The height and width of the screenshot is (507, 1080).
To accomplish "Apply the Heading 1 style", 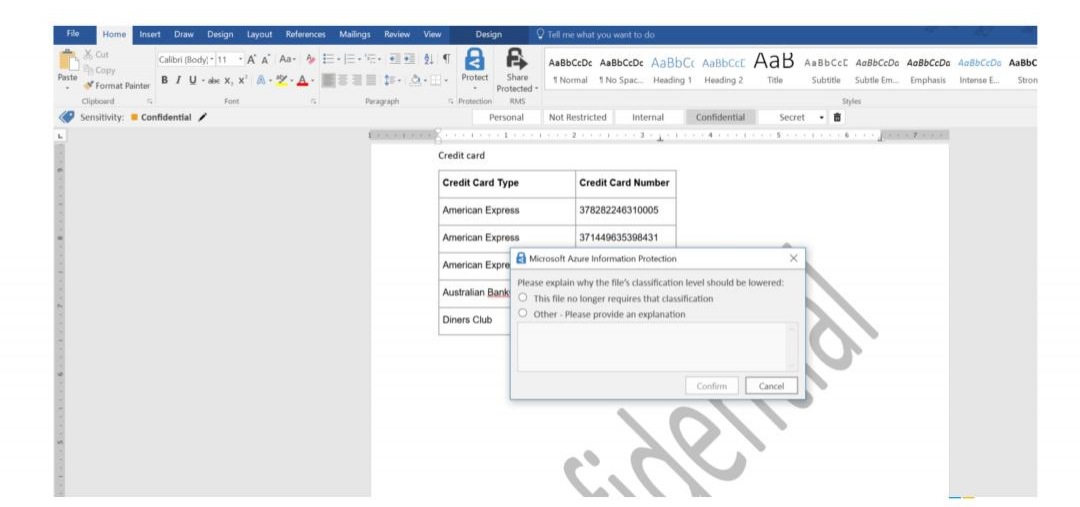I will click(672, 70).
